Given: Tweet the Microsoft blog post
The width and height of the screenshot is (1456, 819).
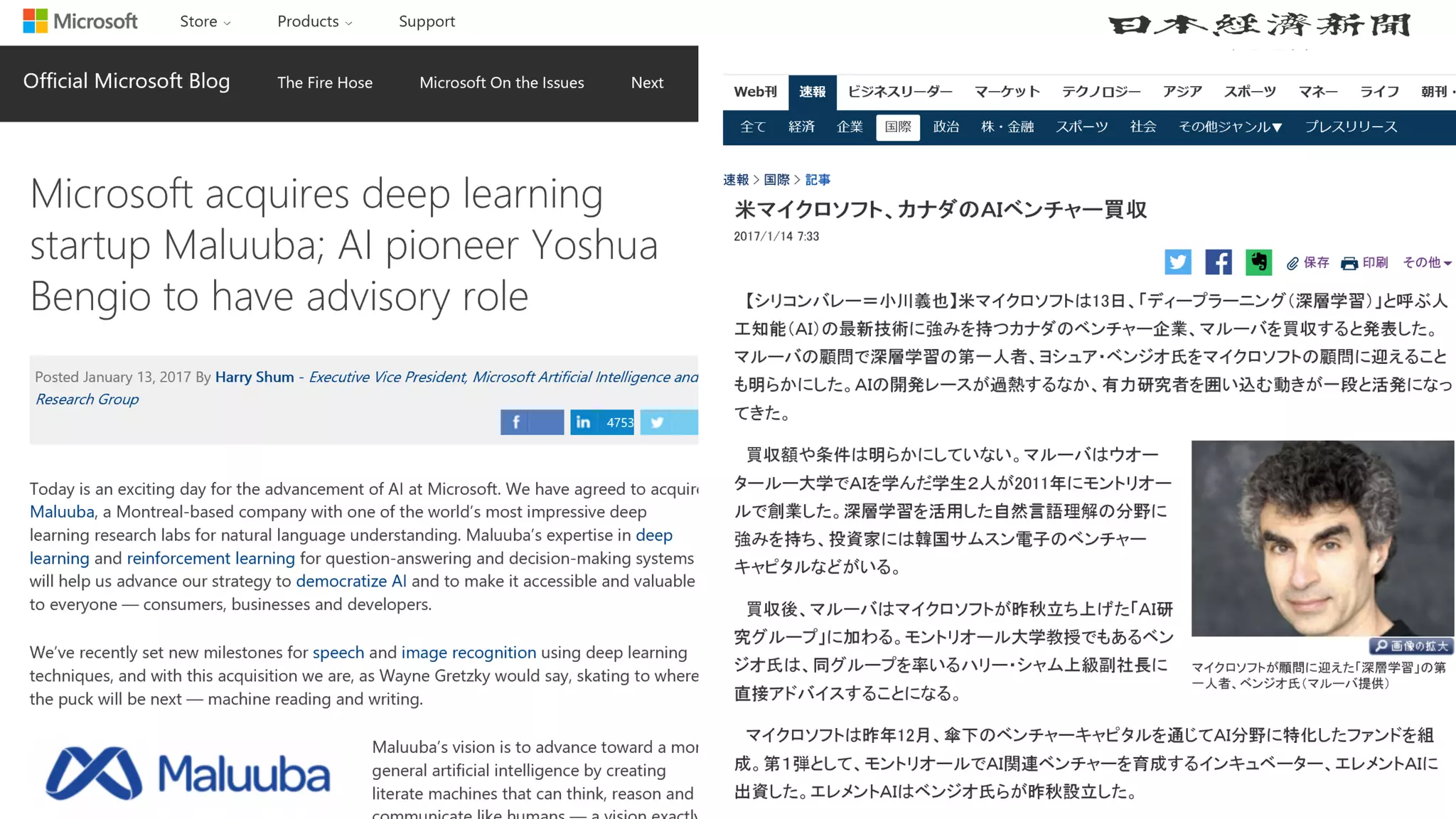Looking at the screenshot, I should [668, 422].
